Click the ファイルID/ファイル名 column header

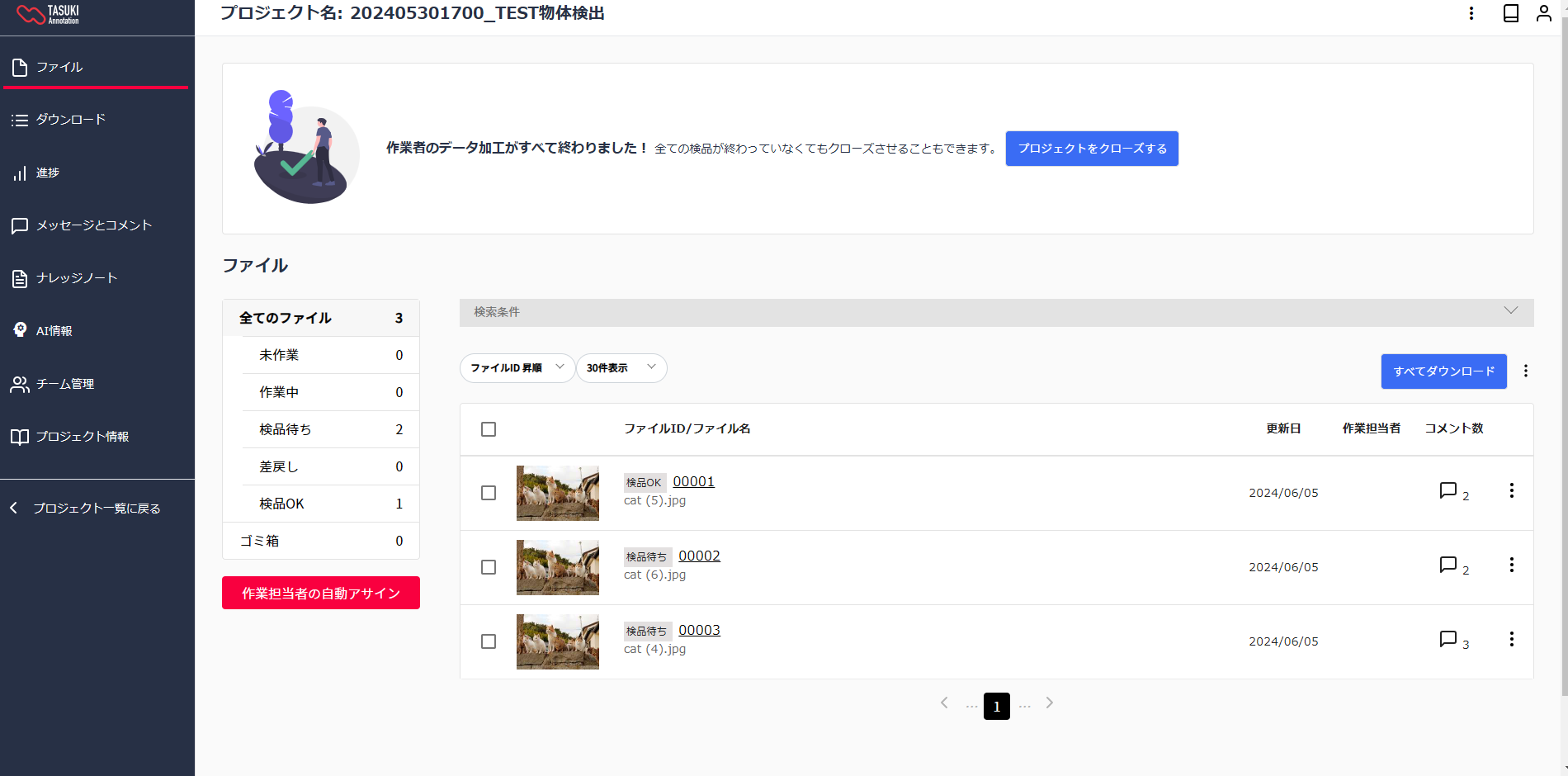[x=687, y=428]
